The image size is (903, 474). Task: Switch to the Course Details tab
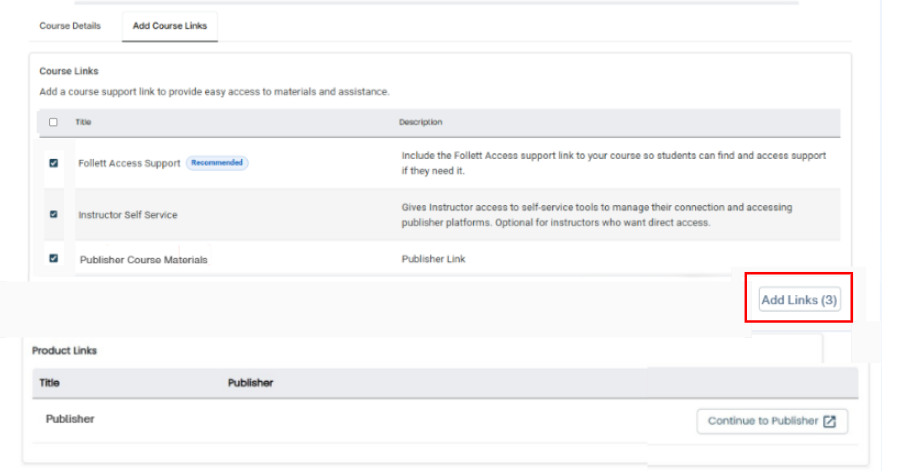(70, 26)
